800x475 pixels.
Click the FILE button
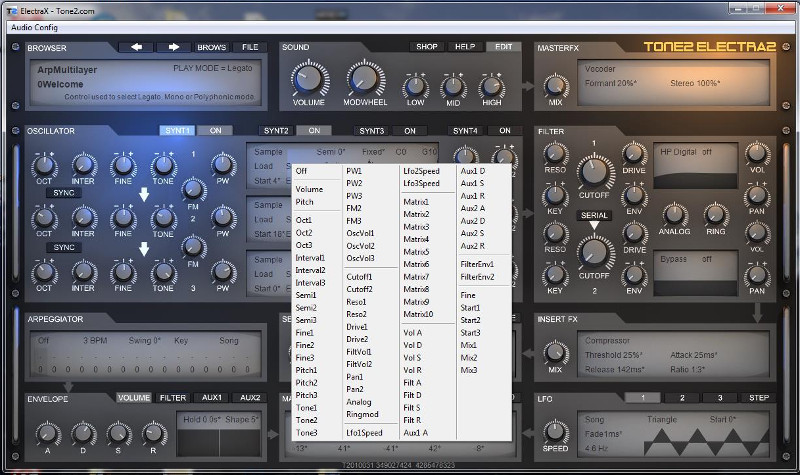click(x=250, y=47)
